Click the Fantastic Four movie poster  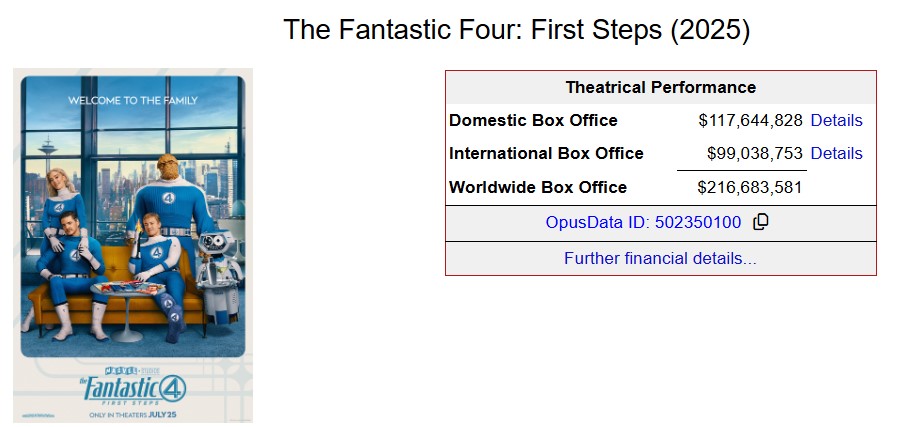click(133, 246)
